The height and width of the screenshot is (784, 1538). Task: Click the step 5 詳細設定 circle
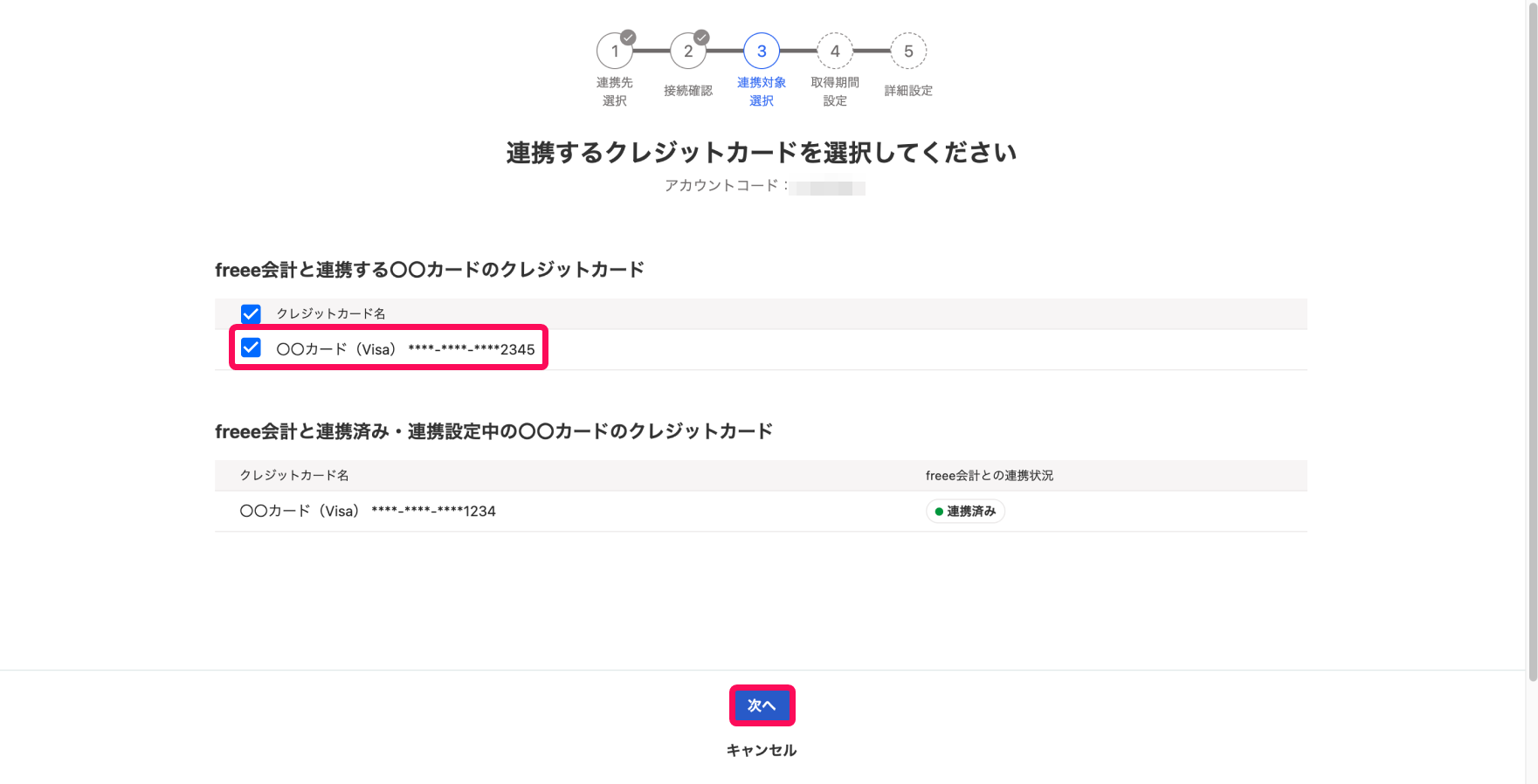coord(908,51)
